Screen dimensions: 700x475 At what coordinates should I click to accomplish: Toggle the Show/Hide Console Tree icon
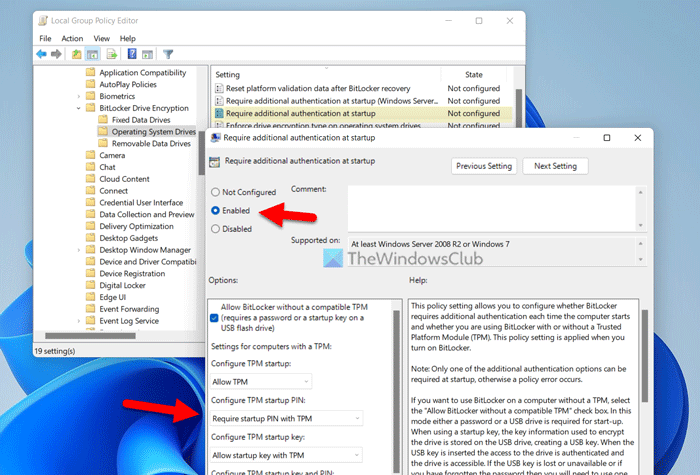click(x=92, y=54)
